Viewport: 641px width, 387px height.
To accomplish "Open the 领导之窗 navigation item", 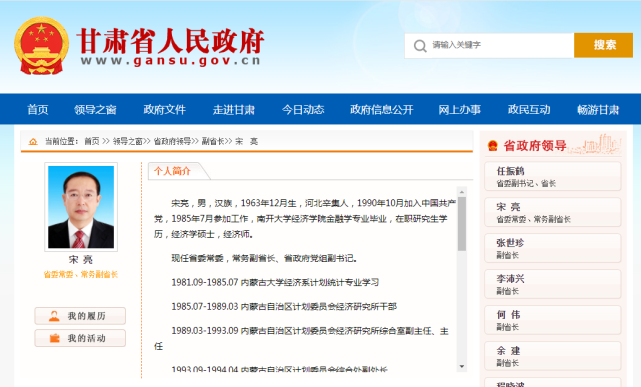I will (x=95, y=110).
